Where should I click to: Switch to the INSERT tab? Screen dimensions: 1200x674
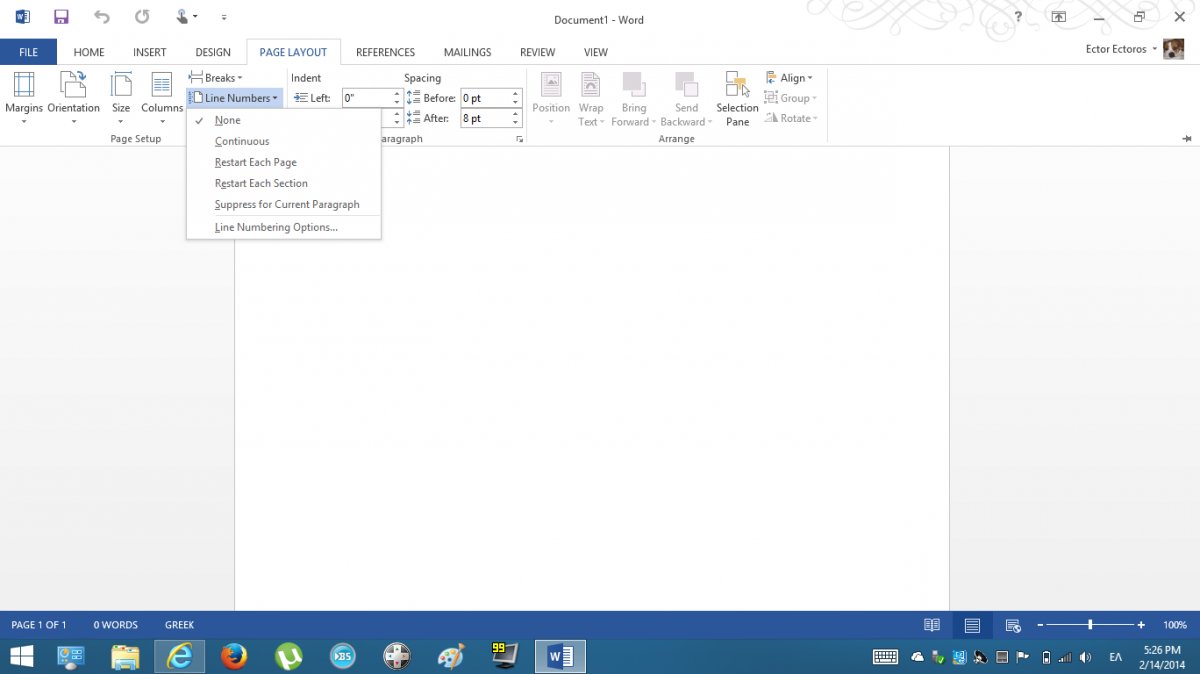[150, 52]
